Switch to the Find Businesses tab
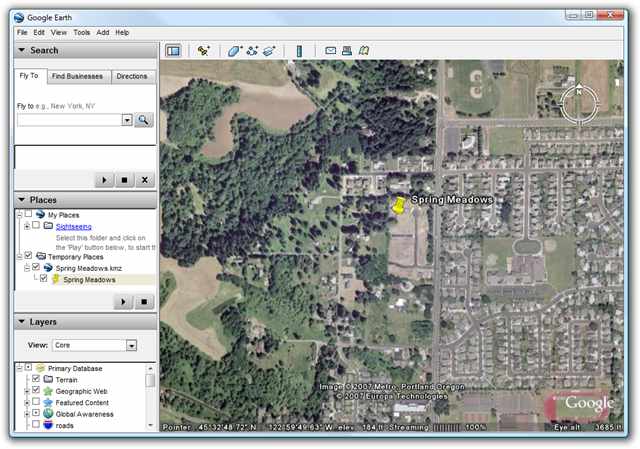Image resolution: width=640 pixels, height=449 pixels. pos(77,76)
